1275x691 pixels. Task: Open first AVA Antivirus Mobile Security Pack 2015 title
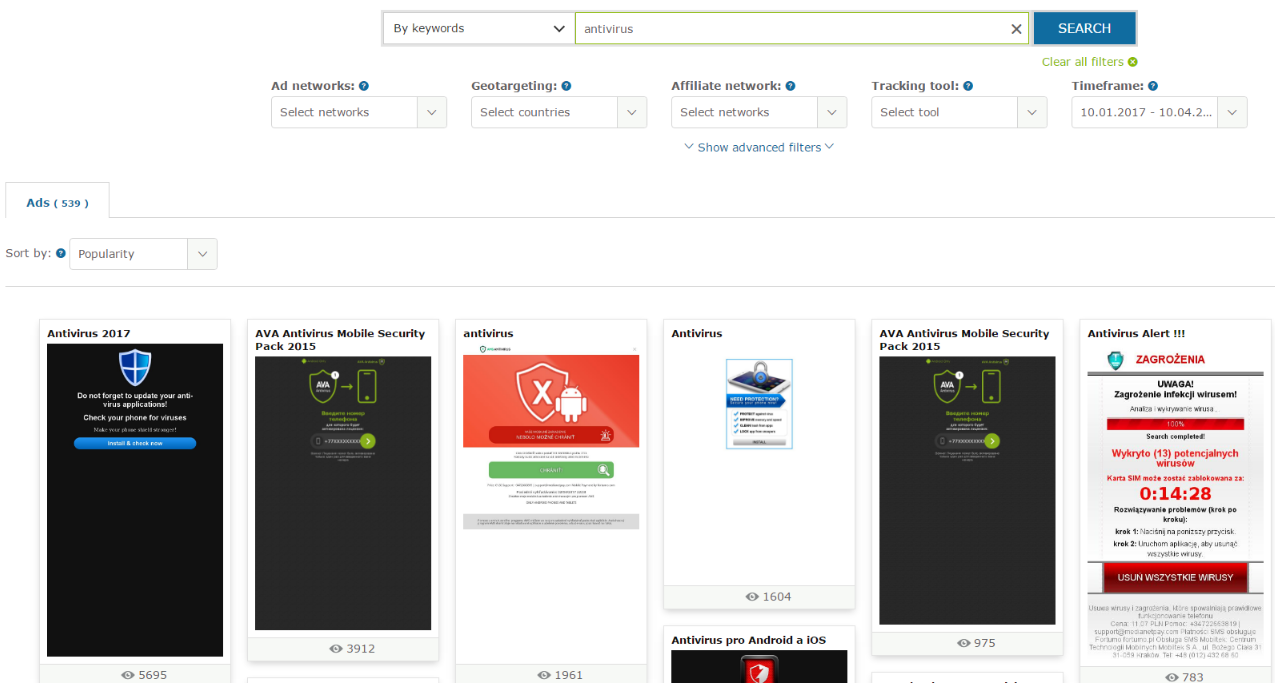(x=340, y=340)
